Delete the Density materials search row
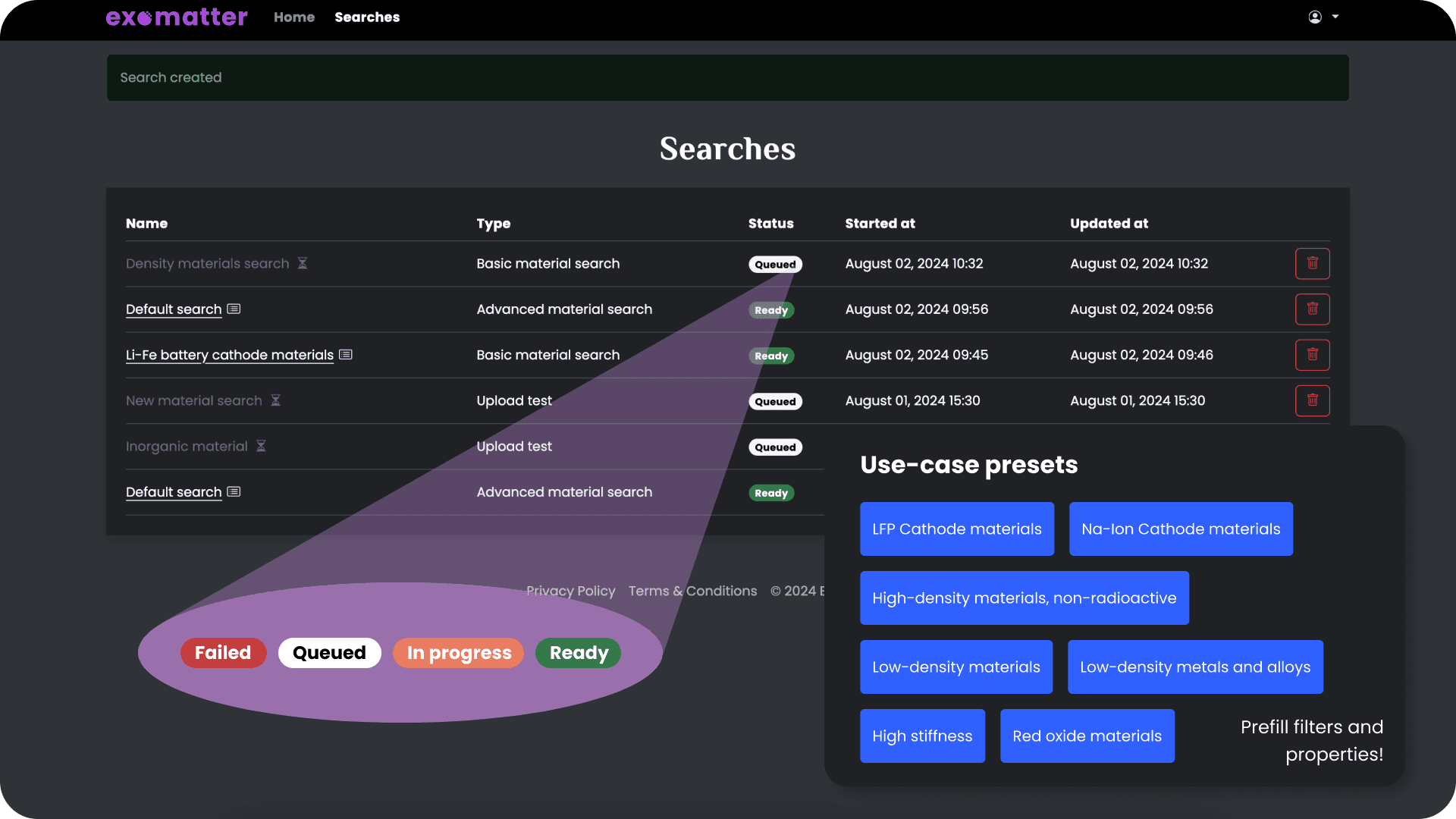Image resolution: width=1456 pixels, height=819 pixels. (1312, 264)
